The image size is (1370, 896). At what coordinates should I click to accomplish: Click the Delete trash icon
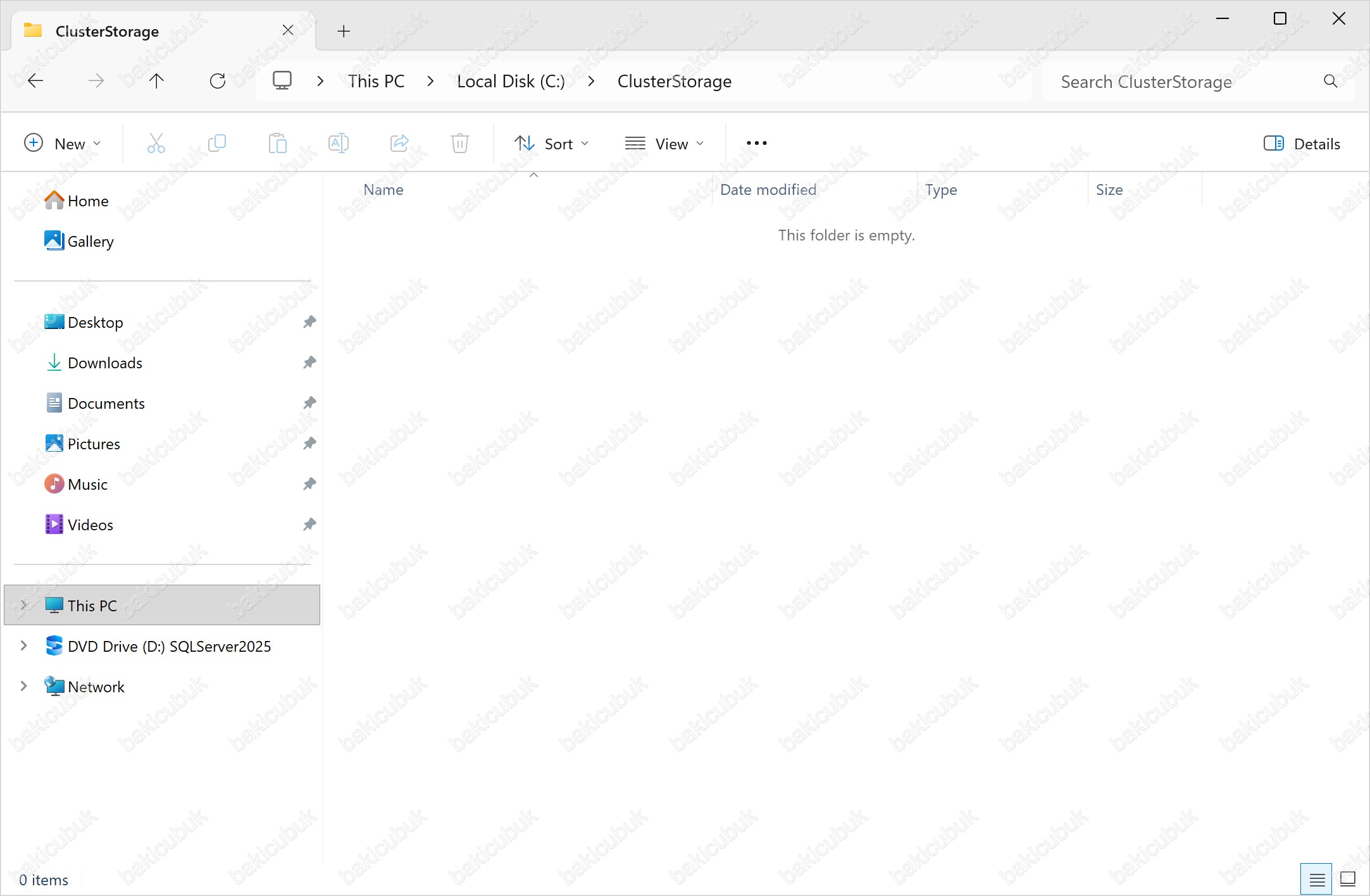pos(460,144)
